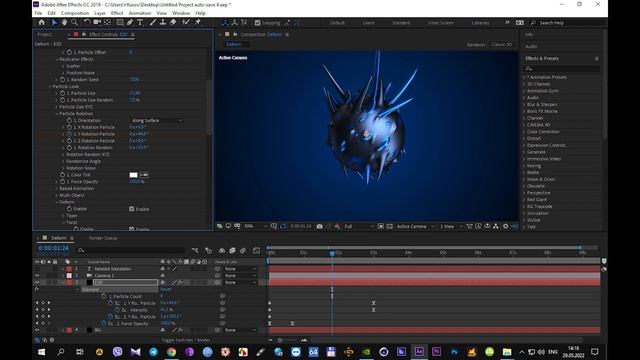The height and width of the screenshot is (360, 640).
Task: Click Toggle Switches / Modes button
Action: (186, 340)
